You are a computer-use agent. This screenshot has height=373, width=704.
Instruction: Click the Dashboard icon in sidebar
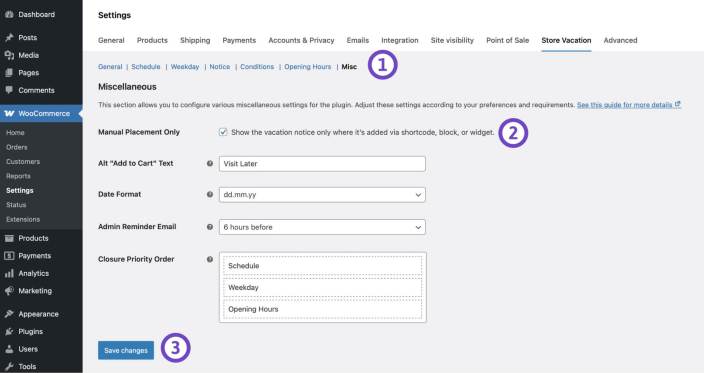(9, 14)
